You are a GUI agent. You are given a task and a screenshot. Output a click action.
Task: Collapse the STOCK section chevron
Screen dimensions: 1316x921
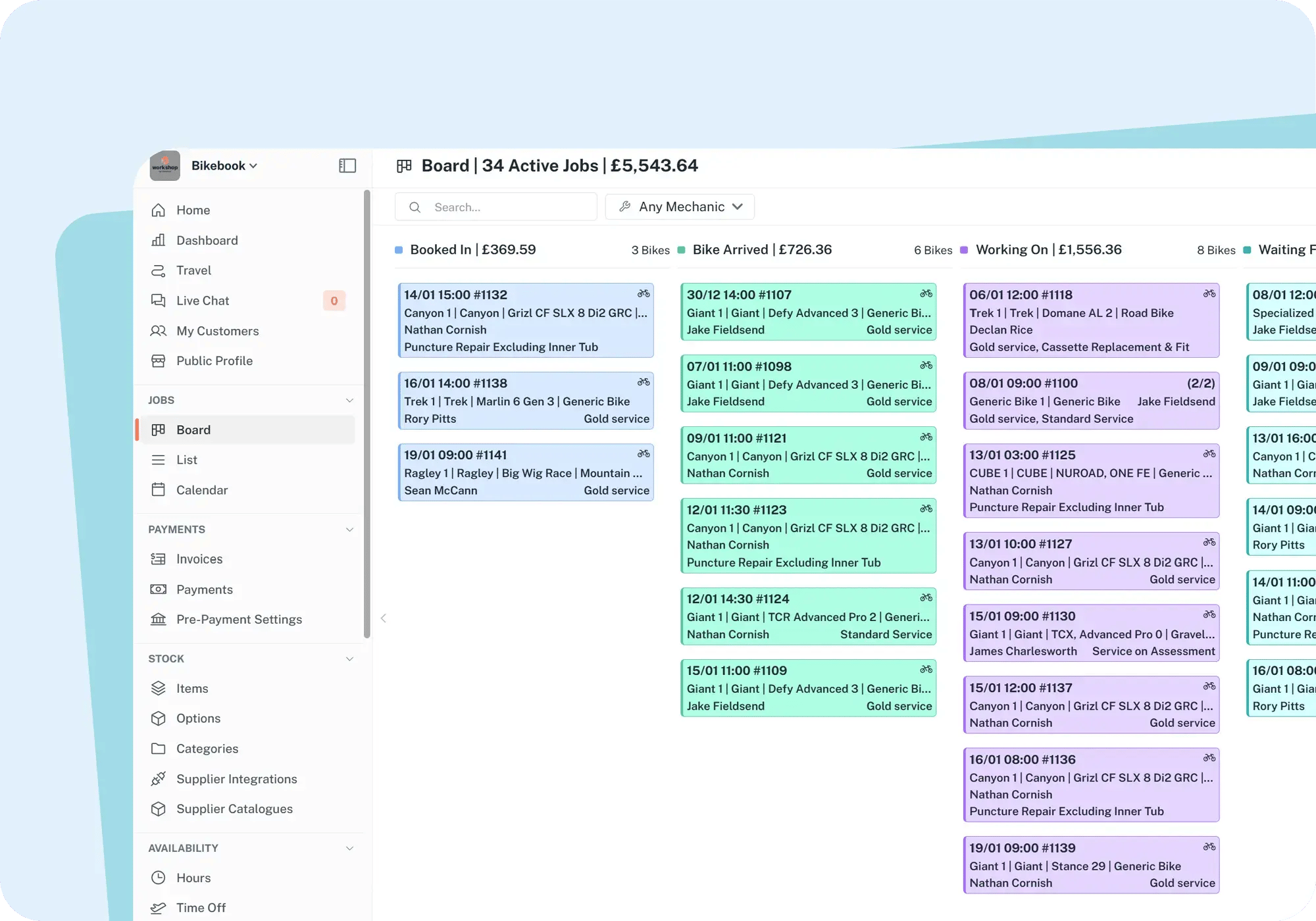coord(349,659)
